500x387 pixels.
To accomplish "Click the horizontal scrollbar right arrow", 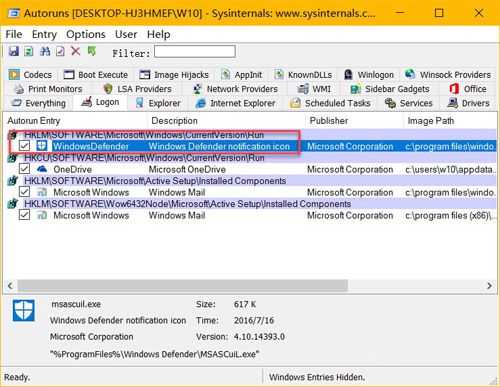I will click(x=489, y=286).
